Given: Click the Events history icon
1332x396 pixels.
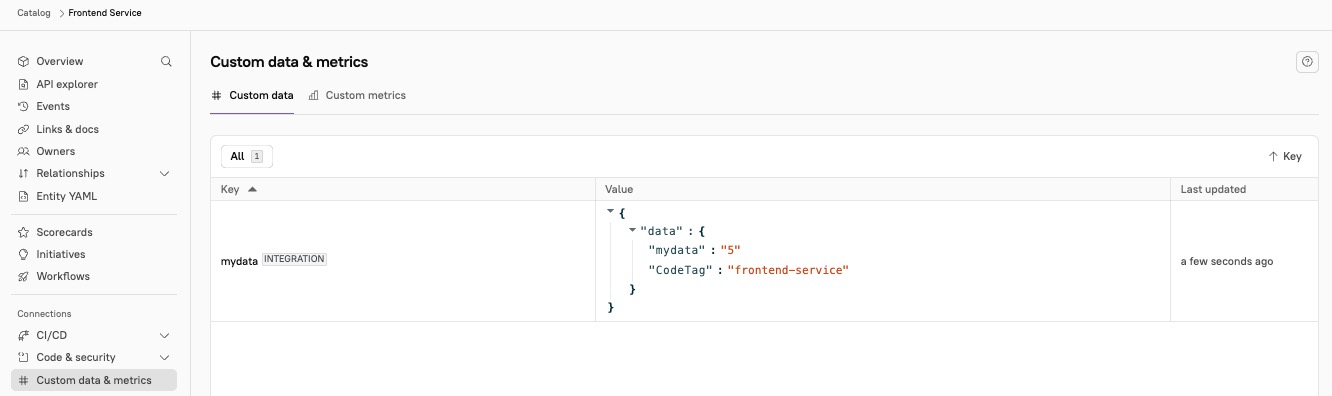Looking at the screenshot, I should pyautogui.click(x=24, y=106).
